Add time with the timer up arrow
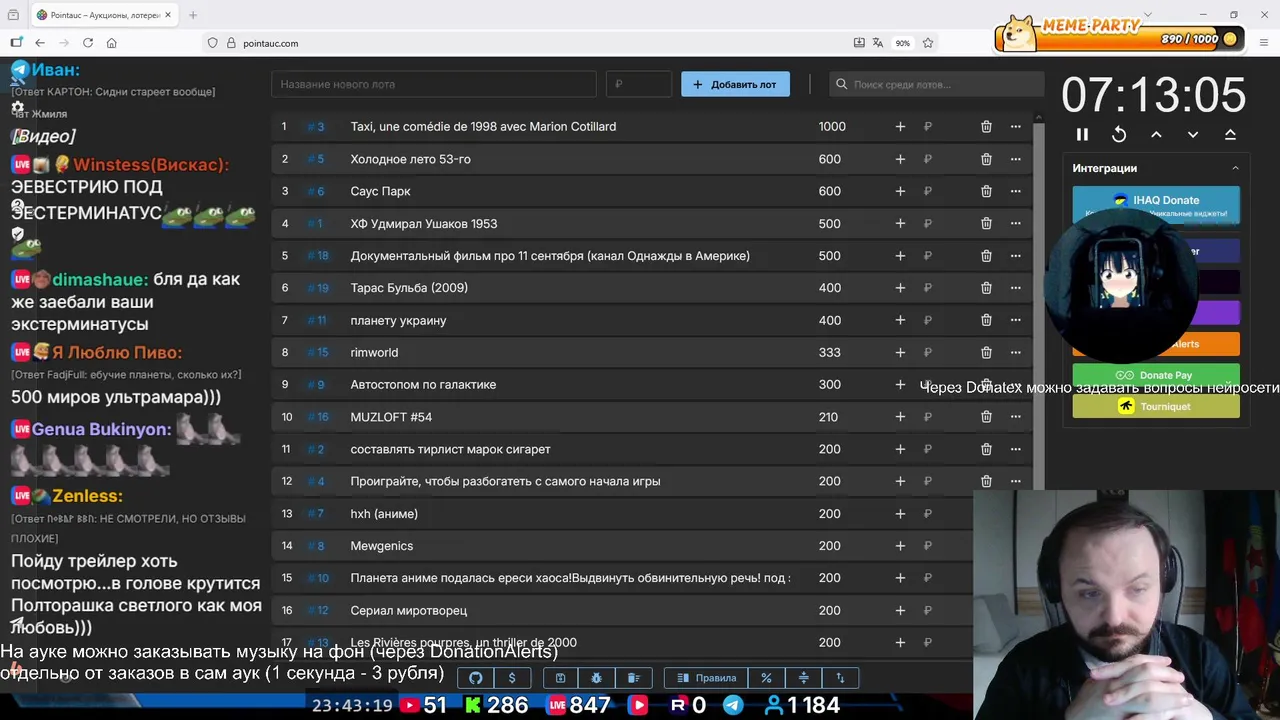The width and height of the screenshot is (1280, 720). pyautogui.click(x=1156, y=134)
